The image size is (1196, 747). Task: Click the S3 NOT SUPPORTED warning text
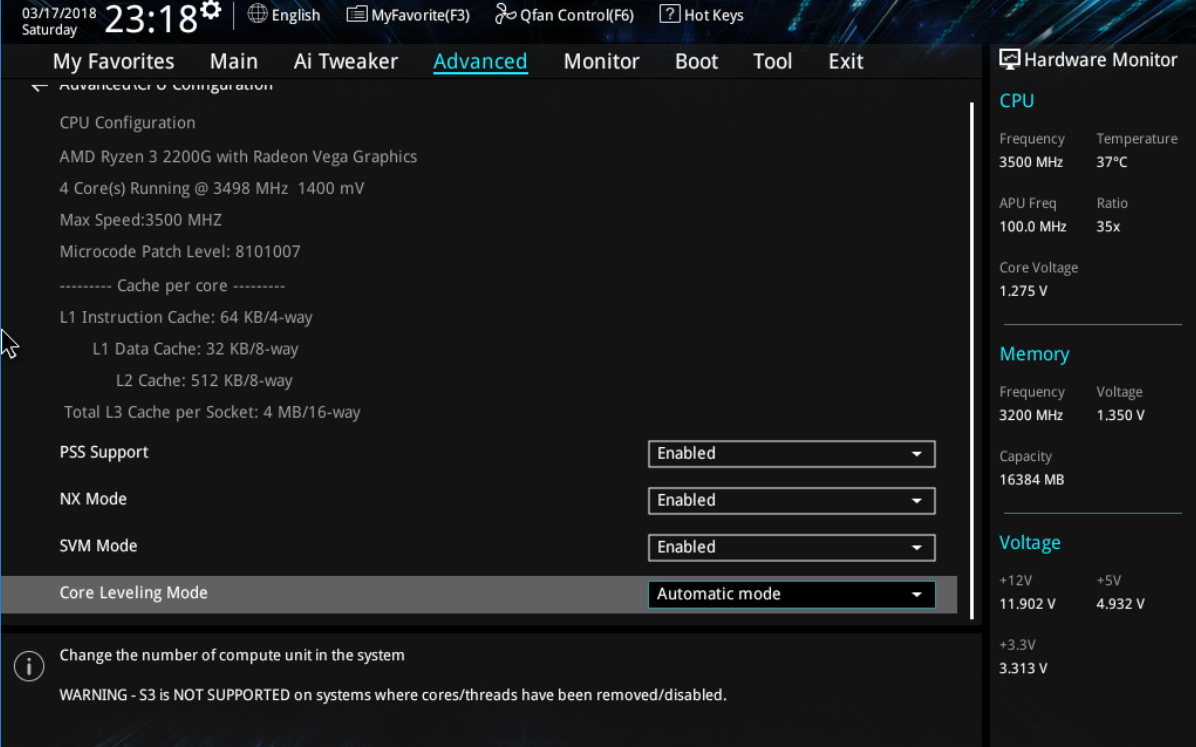(393, 695)
